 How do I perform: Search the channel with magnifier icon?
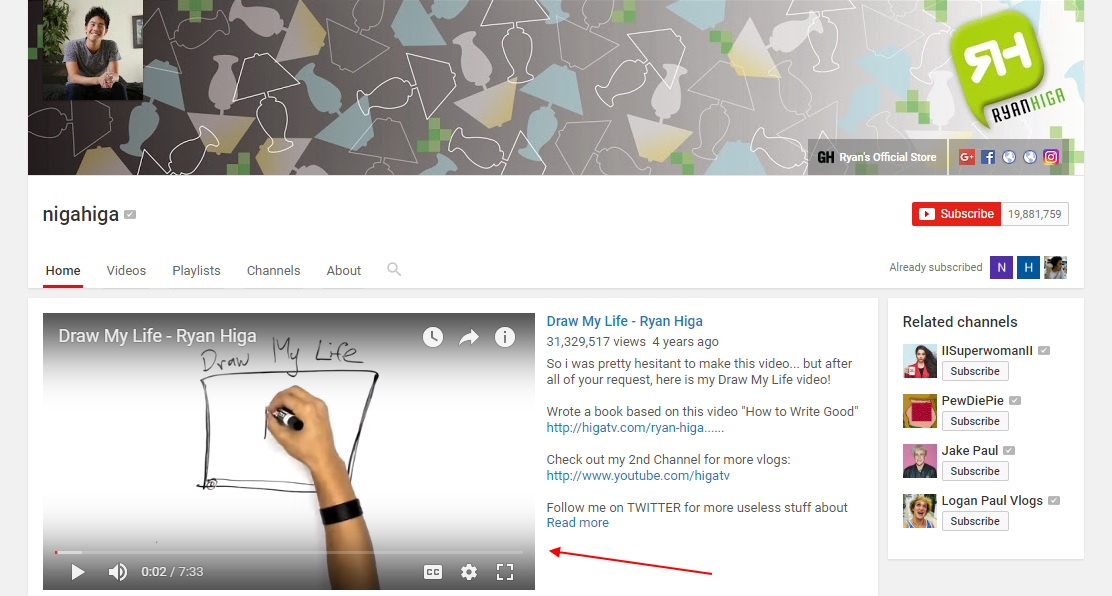(394, 269)
